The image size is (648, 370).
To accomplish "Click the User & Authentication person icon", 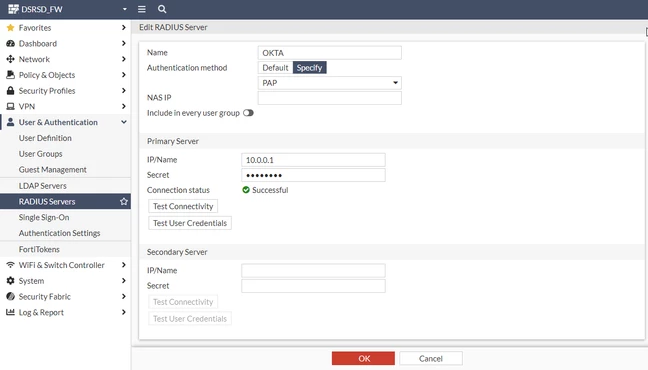I will pos(10,122).
